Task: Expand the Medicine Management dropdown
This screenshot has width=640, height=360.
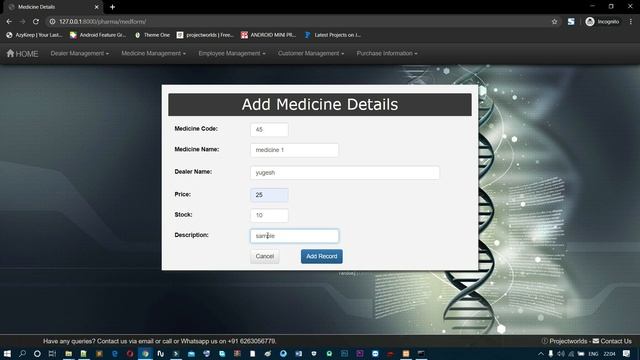Action: tap(153, 53)
